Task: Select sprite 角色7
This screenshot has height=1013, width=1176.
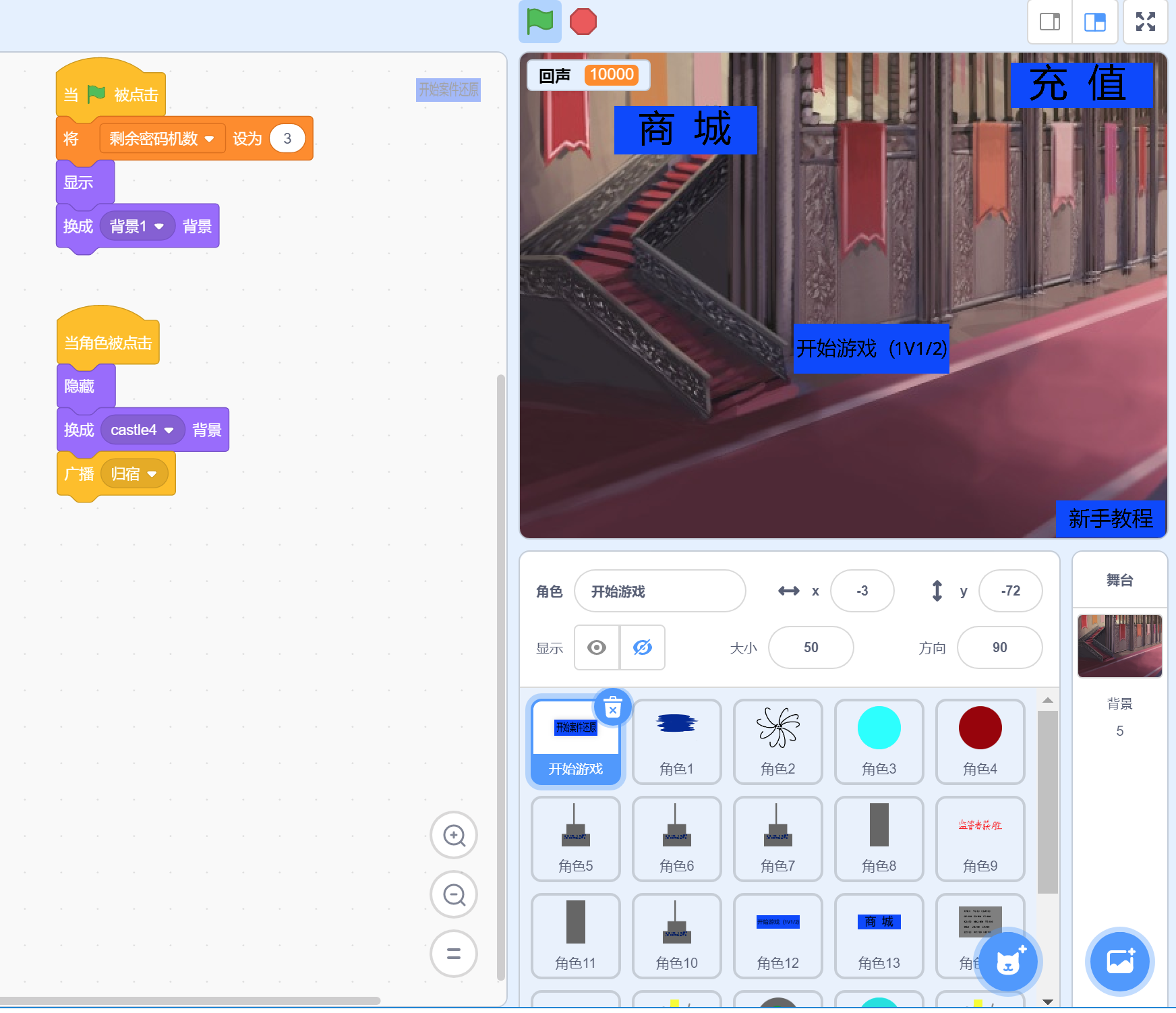Action: (777, 840)
